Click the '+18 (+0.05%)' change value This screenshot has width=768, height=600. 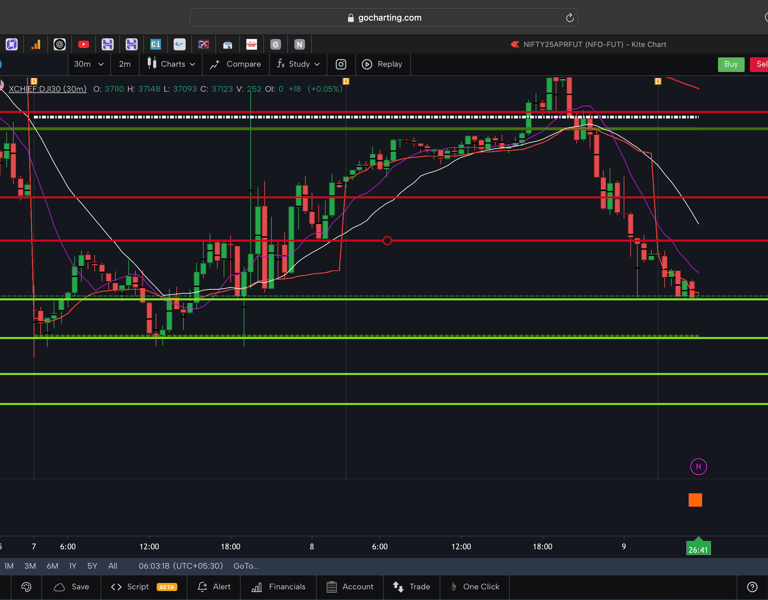coord(315,89)
